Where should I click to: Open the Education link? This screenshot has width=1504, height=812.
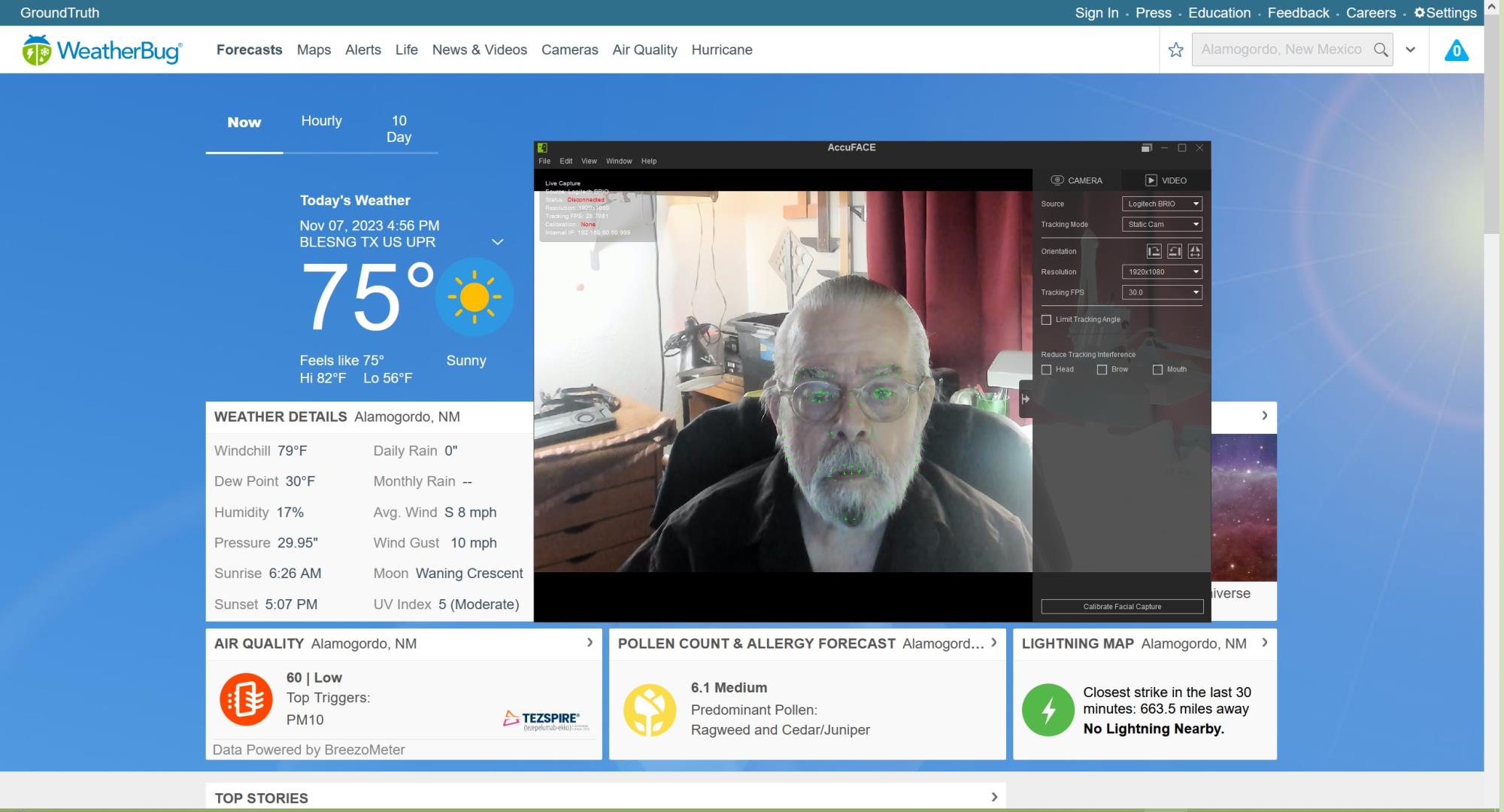(x=1220, y=13)
